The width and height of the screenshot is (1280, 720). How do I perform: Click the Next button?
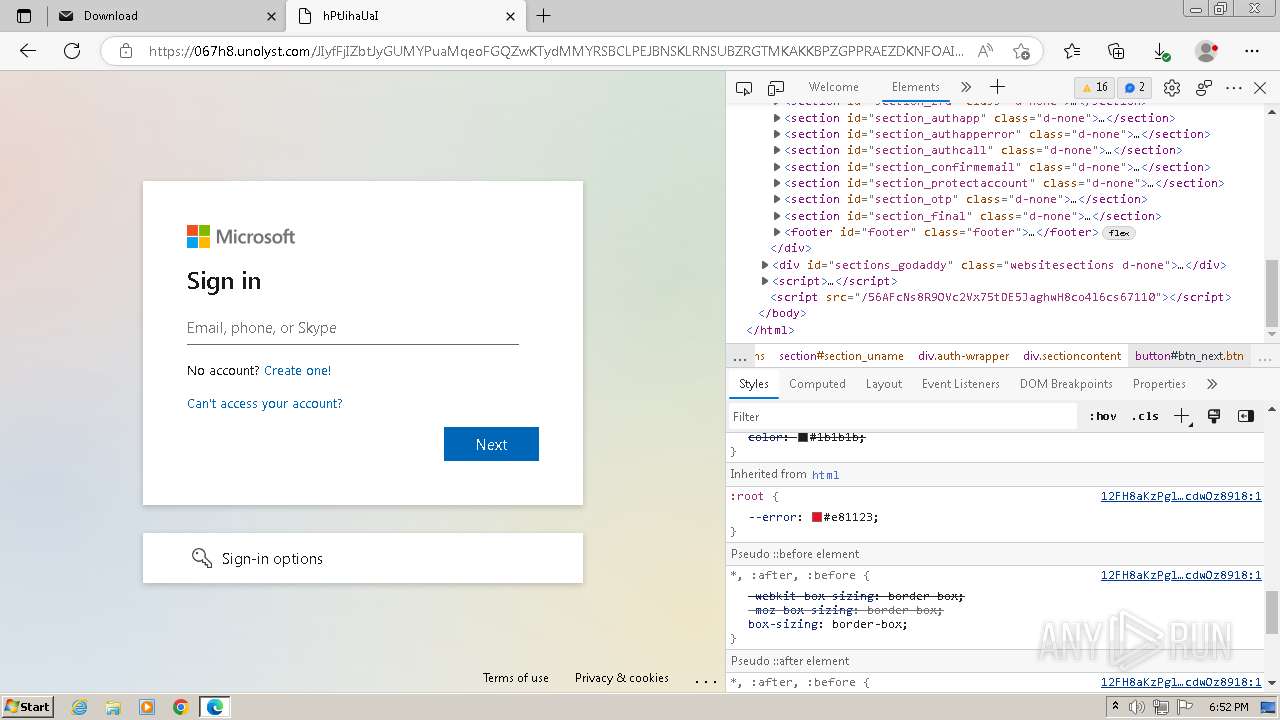point(491,444)
